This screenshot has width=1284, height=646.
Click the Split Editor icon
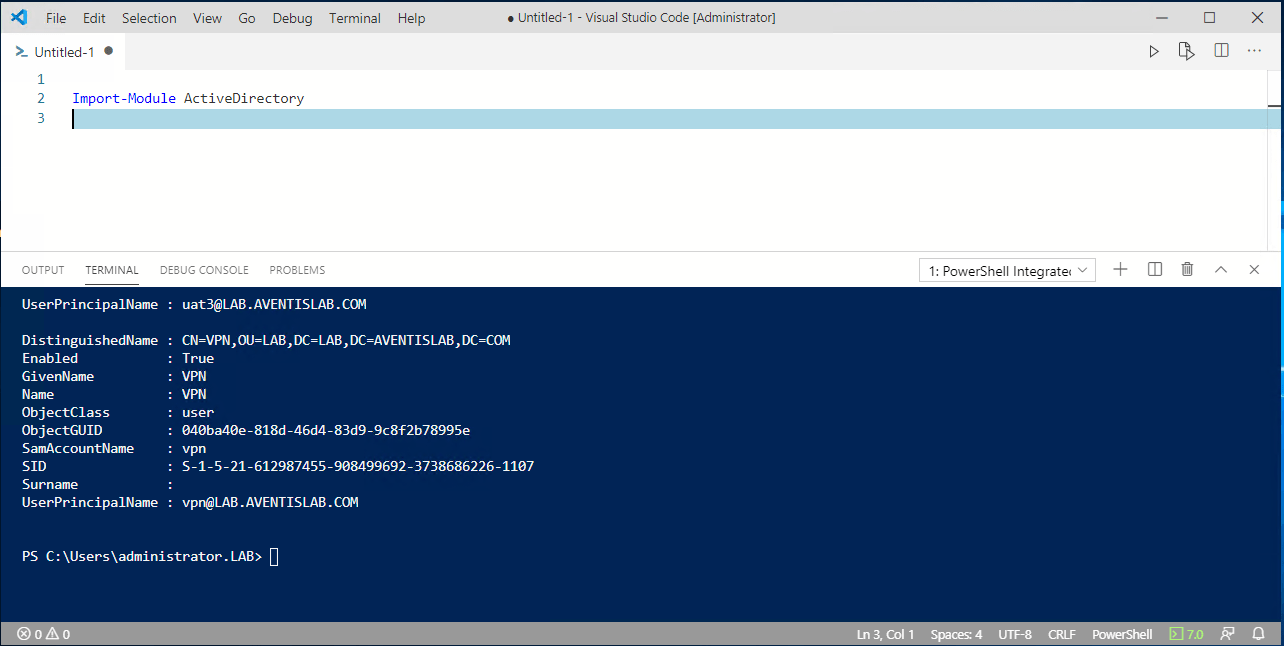[x=1221, y=51]
